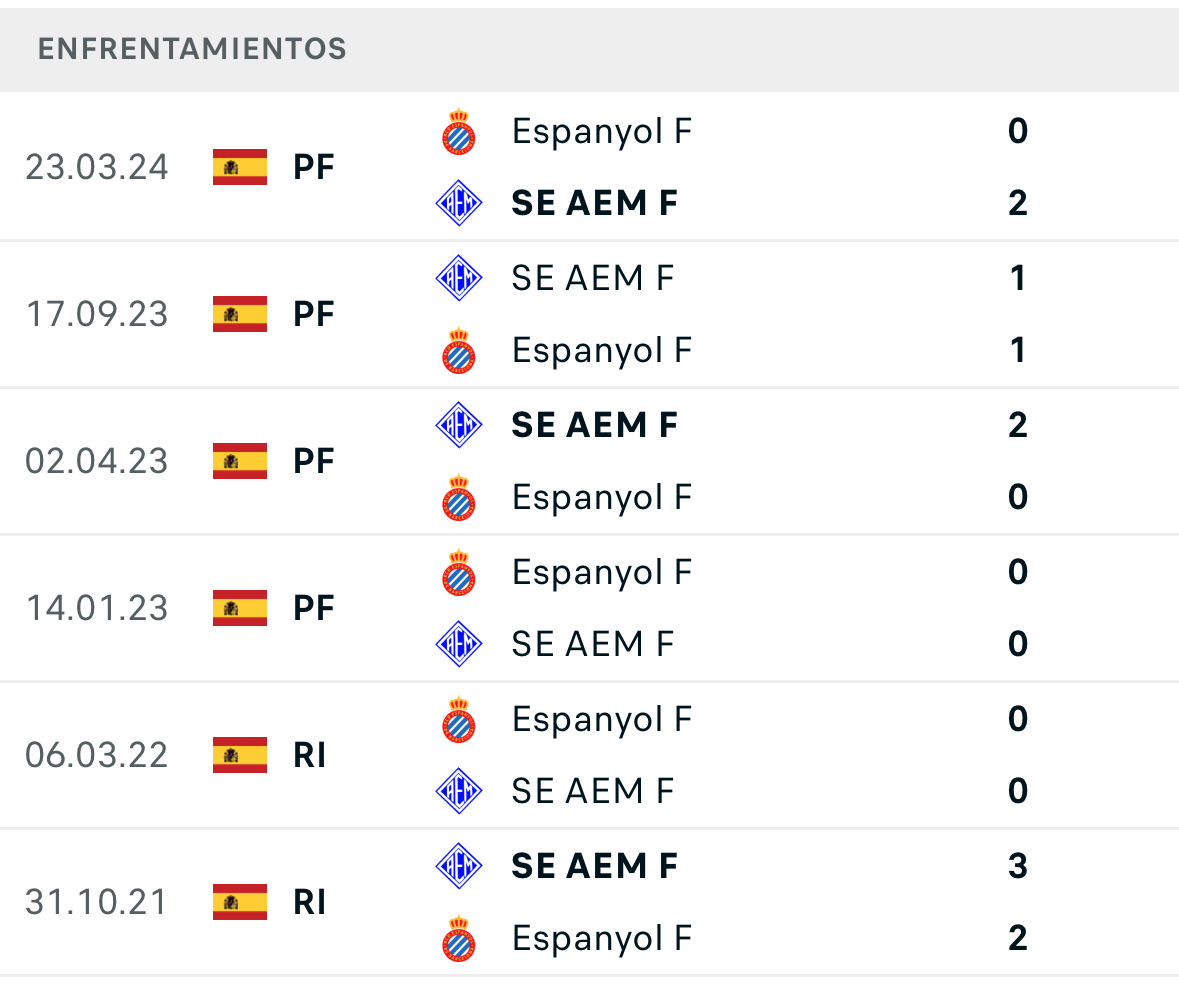Select the Spain flag next to 14.01.23

tap(239, 608)
